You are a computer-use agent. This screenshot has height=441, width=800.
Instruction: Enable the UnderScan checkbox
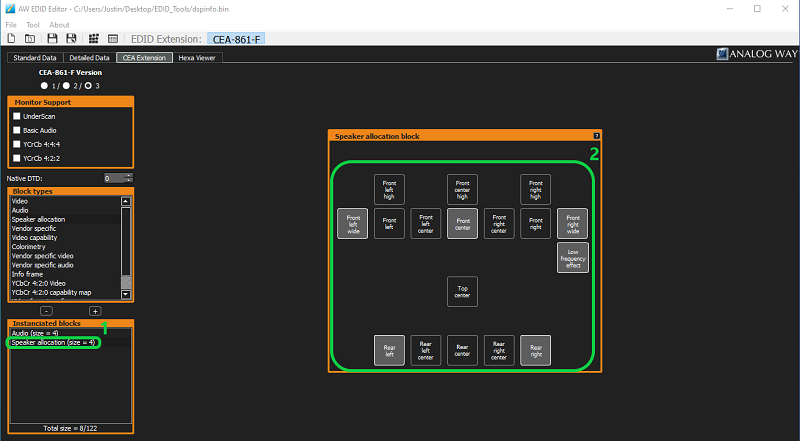pyautogui.click(x=17, y=116)
